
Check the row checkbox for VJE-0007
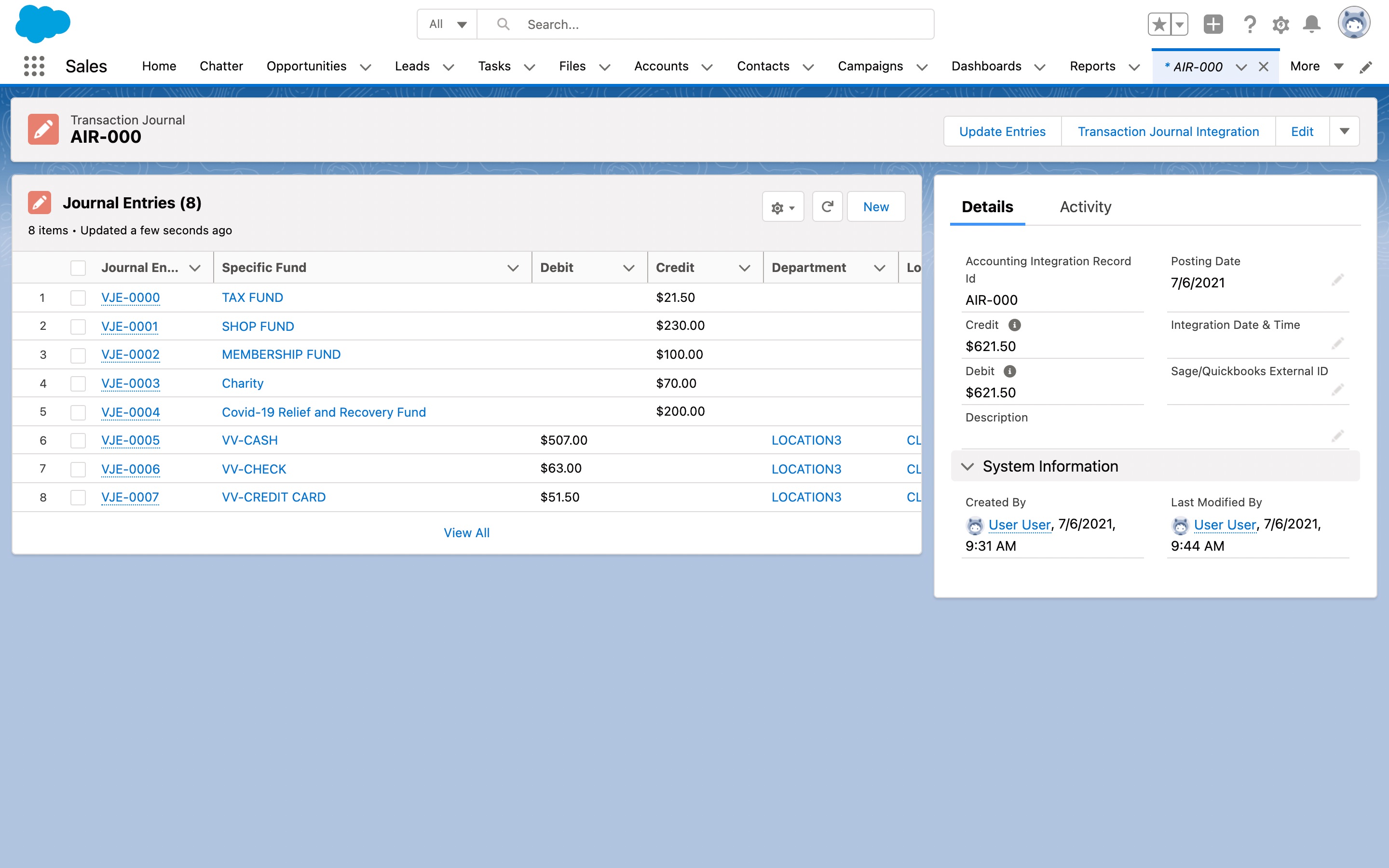pos(78,497)
